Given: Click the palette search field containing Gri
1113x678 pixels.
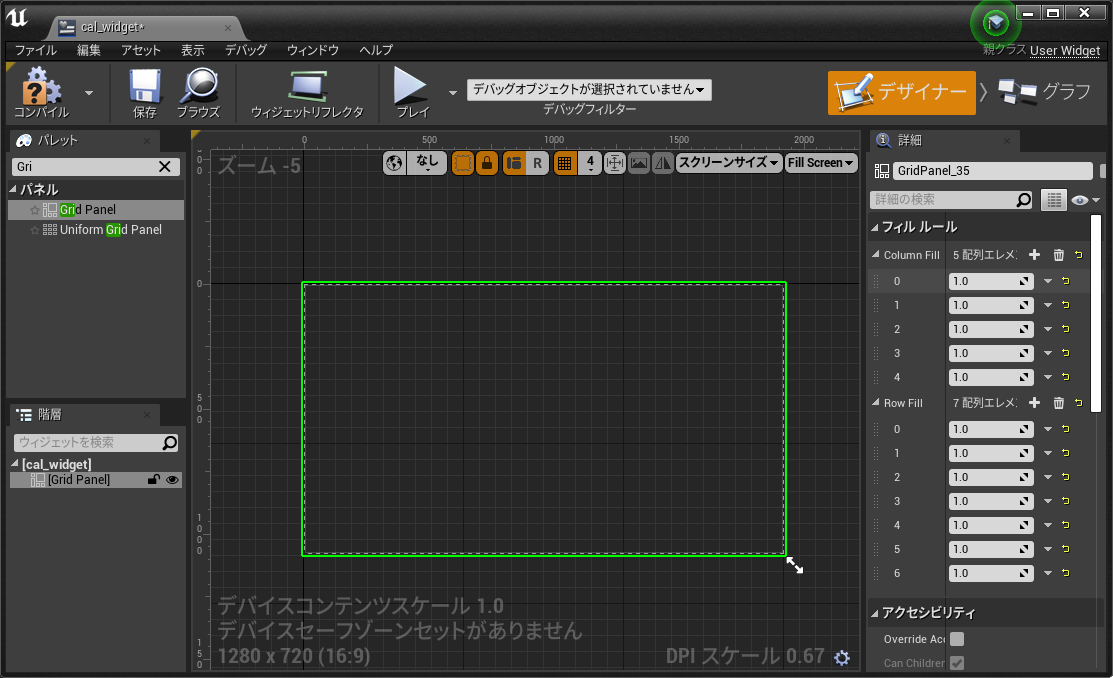Looking at the screenshot, I should (x=84, y=166).
